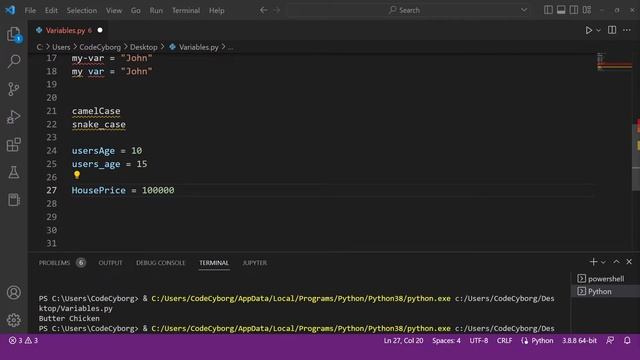This screenshot has width=640, height=360.
Task: Change encoding via UTF-8 status entry
Action: pyautogui.click(x=479, y=340)
